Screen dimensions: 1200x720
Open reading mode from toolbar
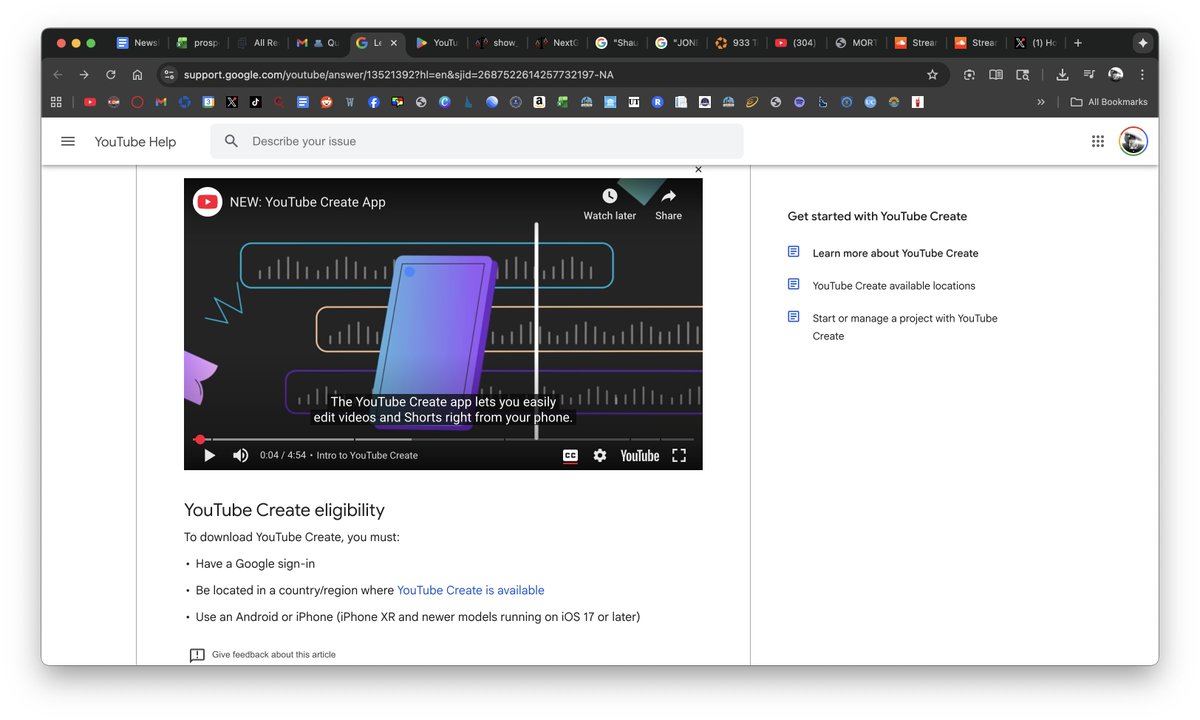tap(996, 74)
